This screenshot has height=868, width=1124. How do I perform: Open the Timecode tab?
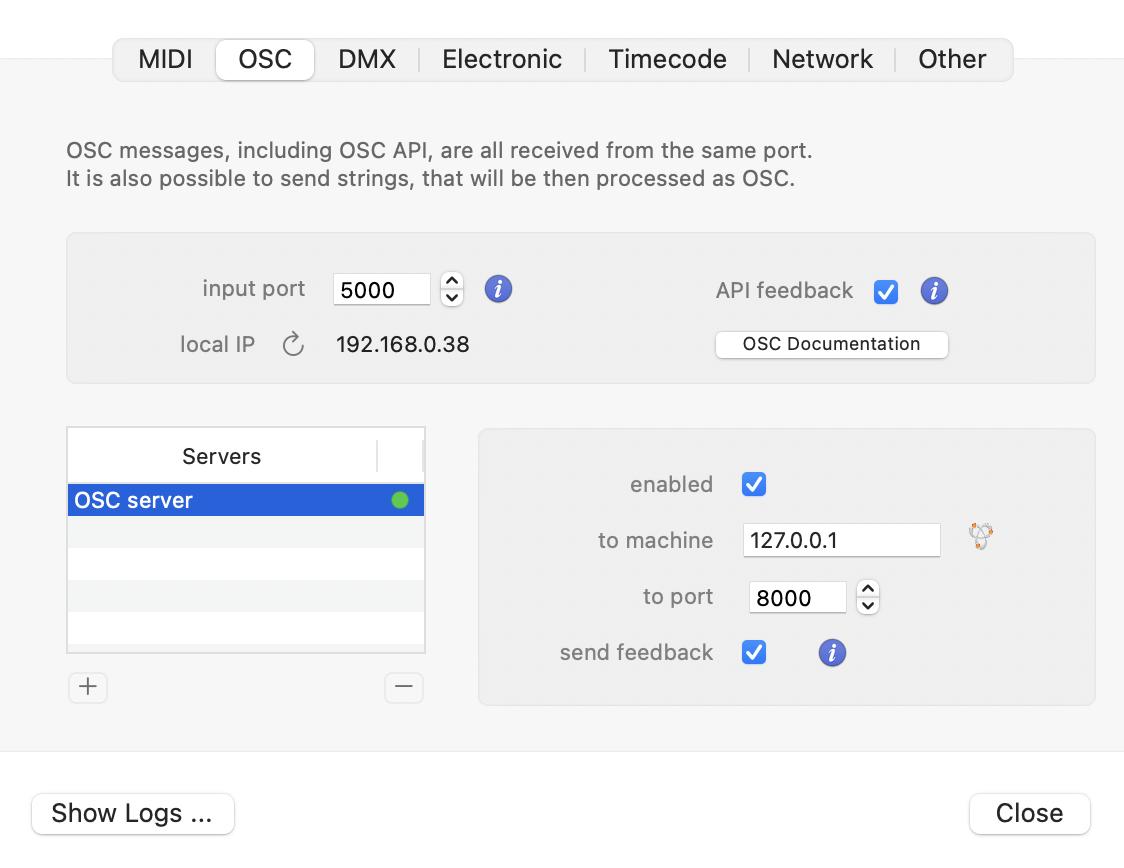point(667,59)
